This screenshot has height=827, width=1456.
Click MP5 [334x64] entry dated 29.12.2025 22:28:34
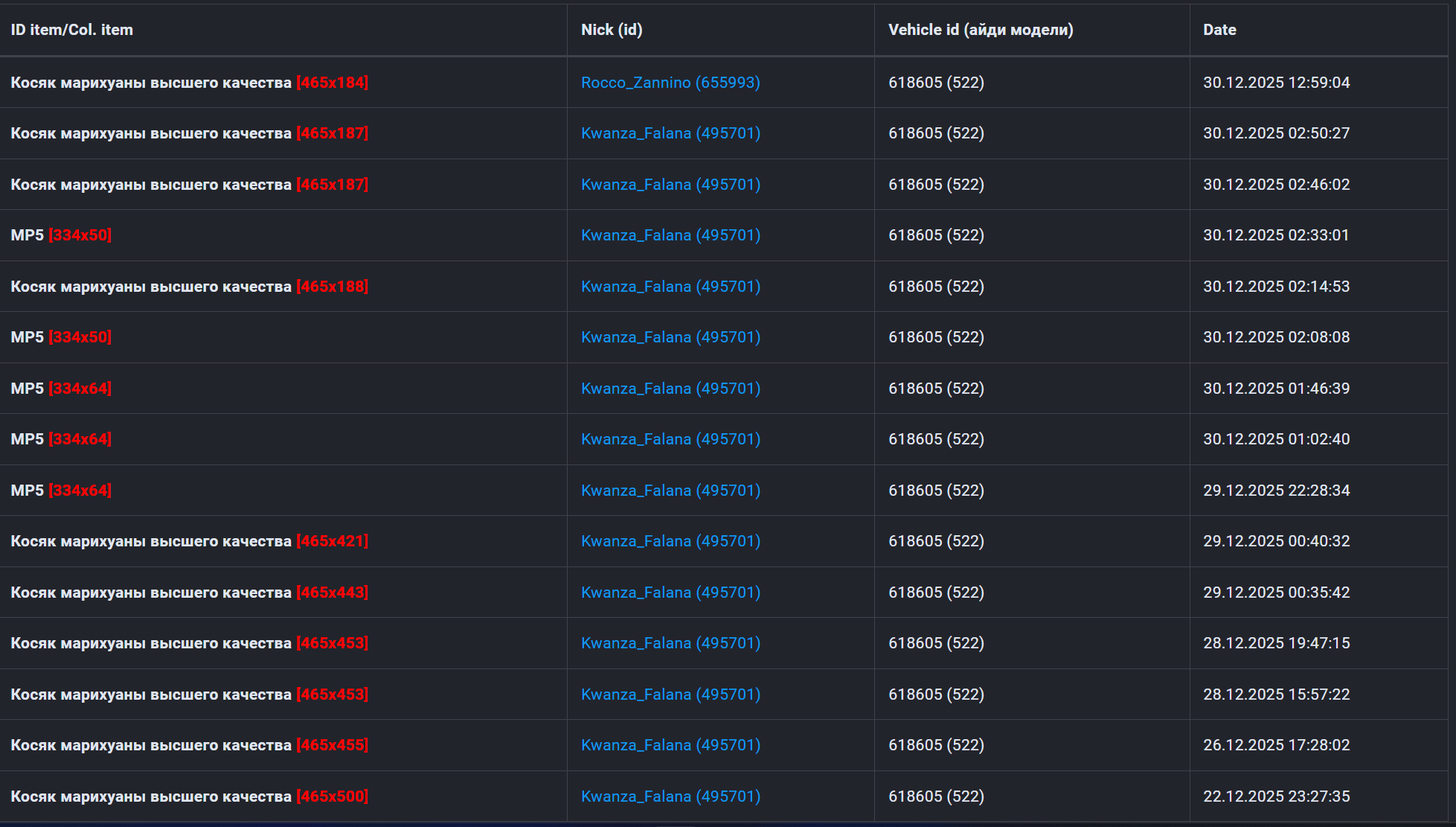coord(61,491)
